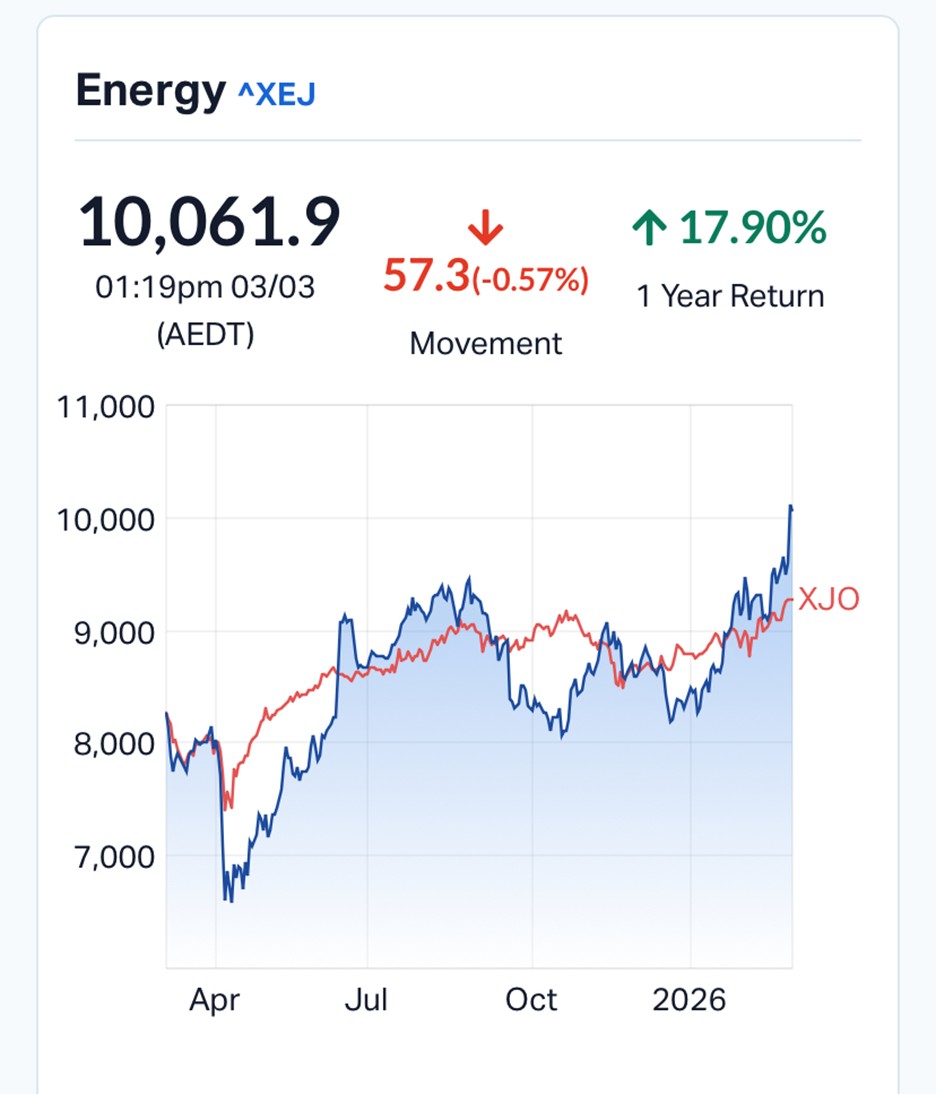Image resolution: width=936 pixels, height=1094 pixels.
Task: Click the red down arrow movement icon
Action: [486, 231]
